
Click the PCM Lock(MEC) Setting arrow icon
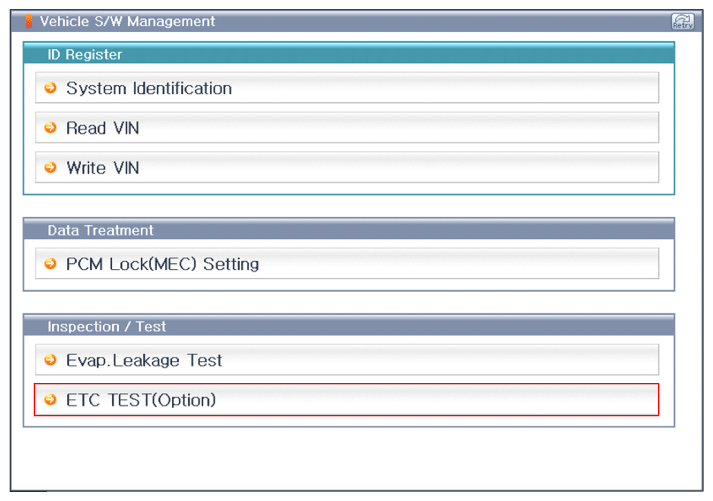51,264
